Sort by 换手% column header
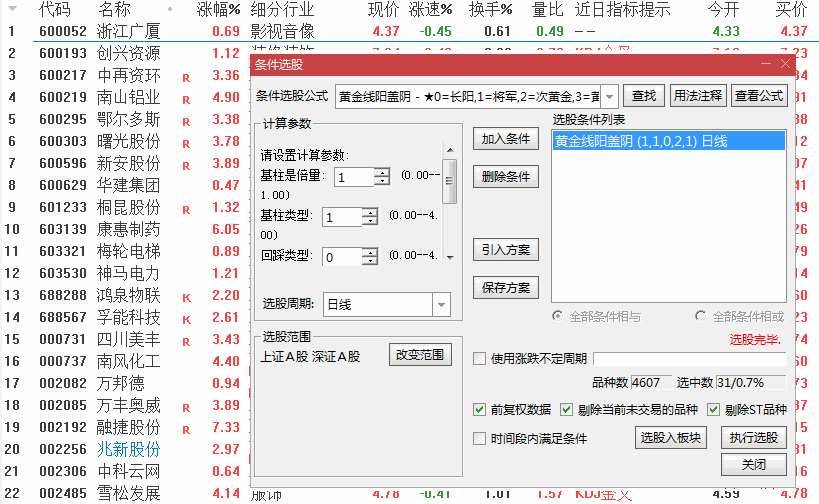The width and height of the screenshot is (819, 504). pyautogui.click(x=490, y=9)
